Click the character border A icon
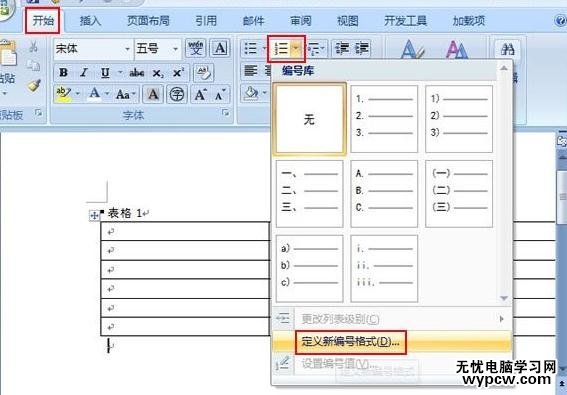567x395 pixels. click(220, 48)
